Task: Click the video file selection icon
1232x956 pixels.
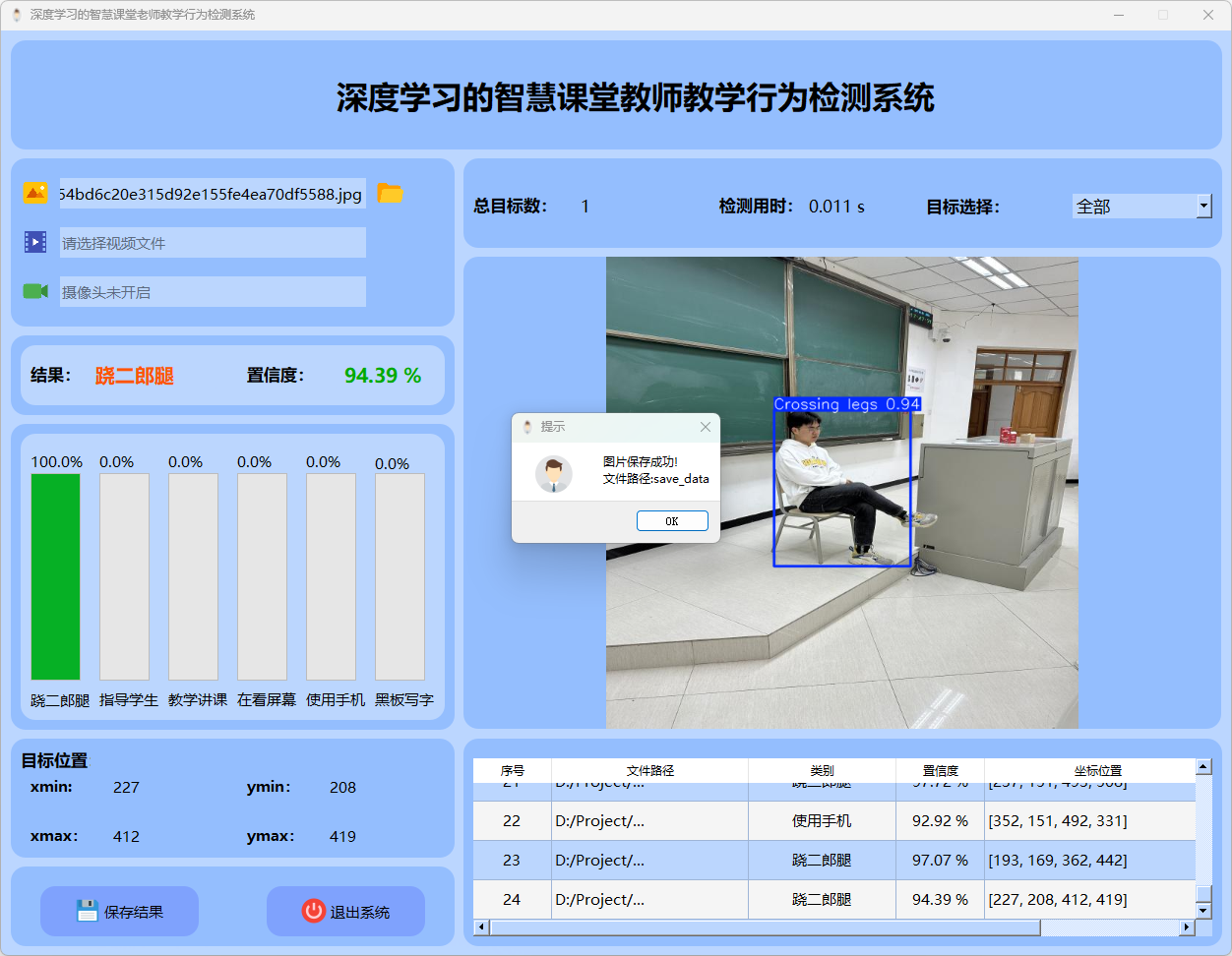Action: [35, 242]
